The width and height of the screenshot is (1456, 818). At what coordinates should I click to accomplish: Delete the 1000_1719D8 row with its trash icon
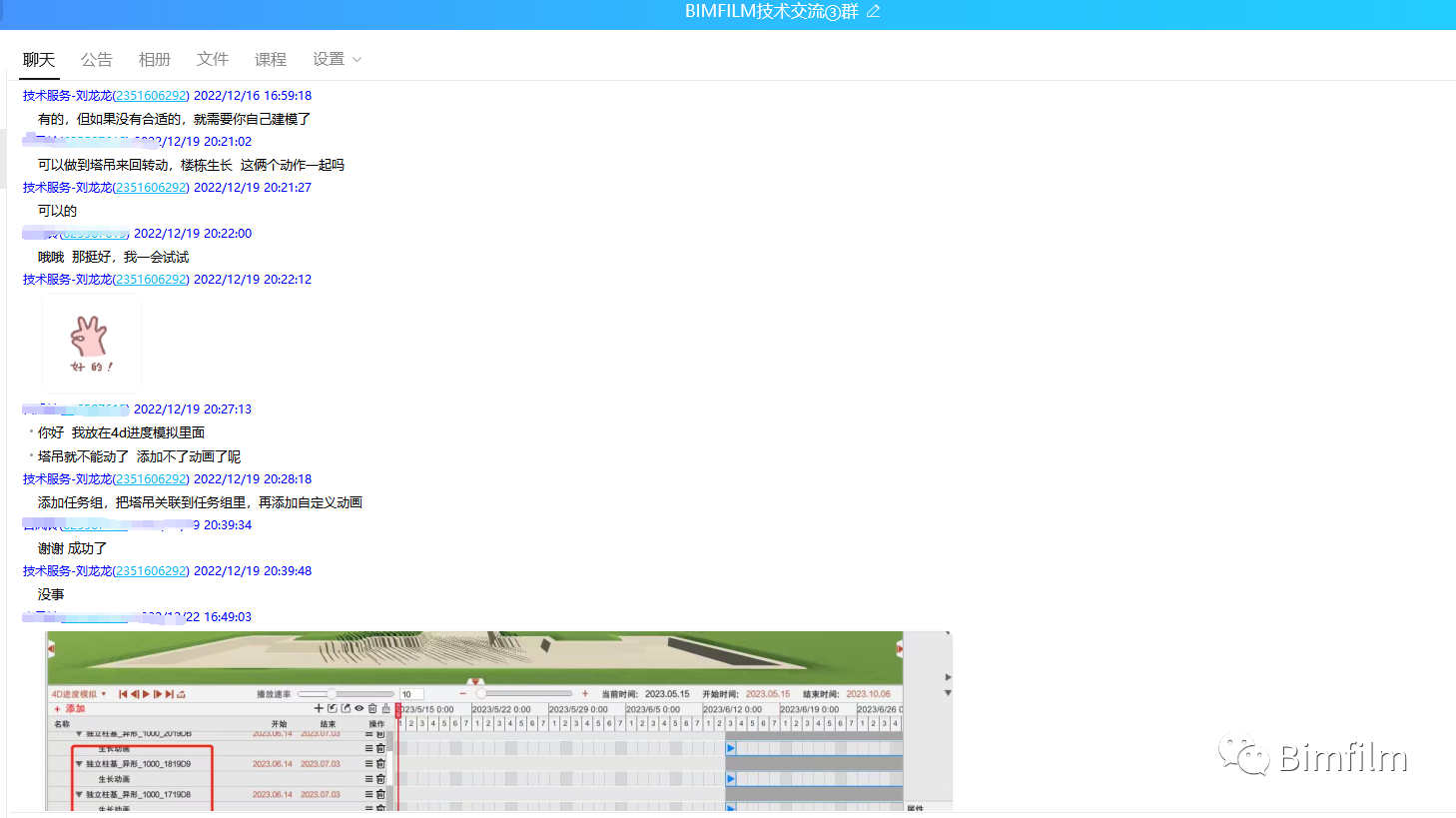(380, 794)
